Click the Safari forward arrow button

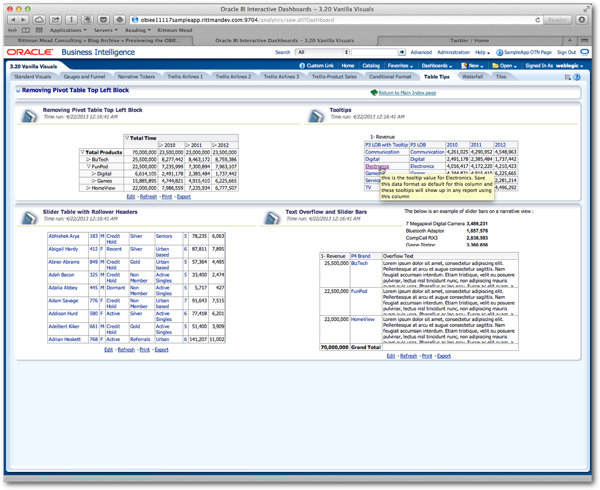[x=23, y=20]
